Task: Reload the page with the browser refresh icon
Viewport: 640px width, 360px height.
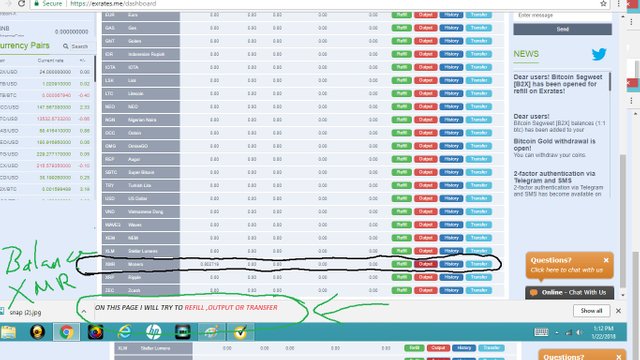Action: (x=22, y=4)
